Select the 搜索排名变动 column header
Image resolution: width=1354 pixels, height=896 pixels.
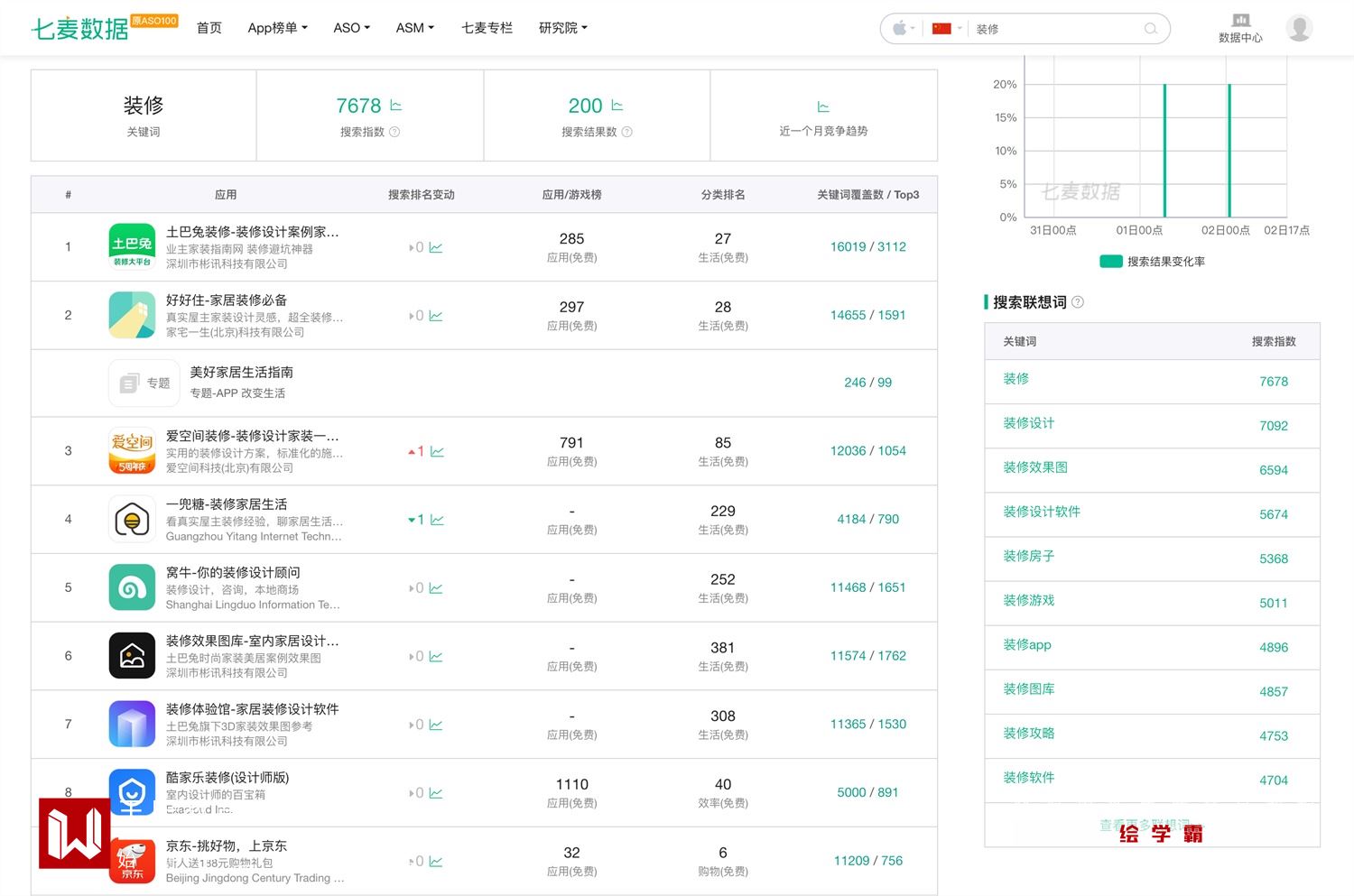pyautogui.click(x=422, y=195)
